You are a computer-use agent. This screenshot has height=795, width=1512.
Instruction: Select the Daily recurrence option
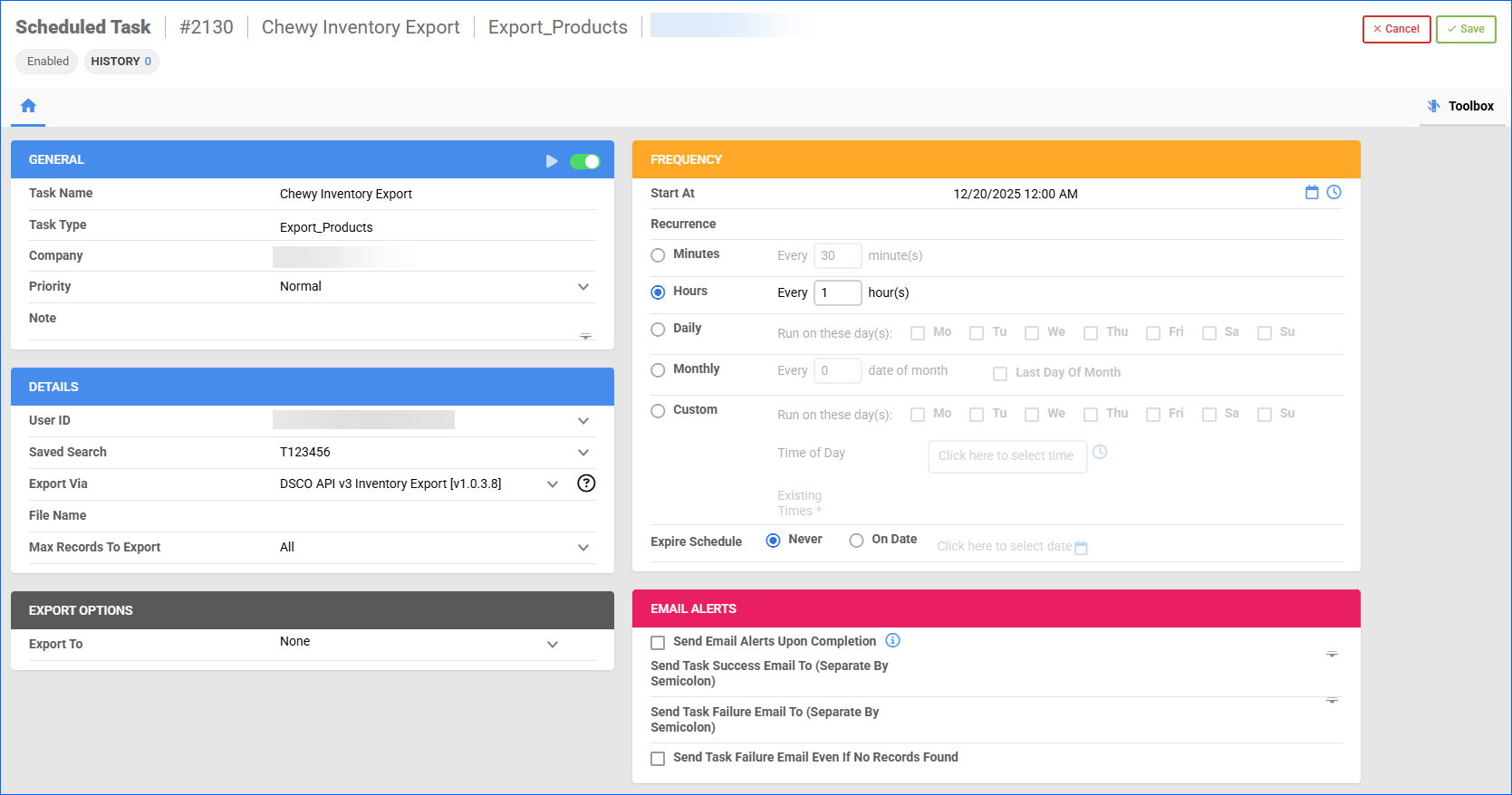[659, 330]
